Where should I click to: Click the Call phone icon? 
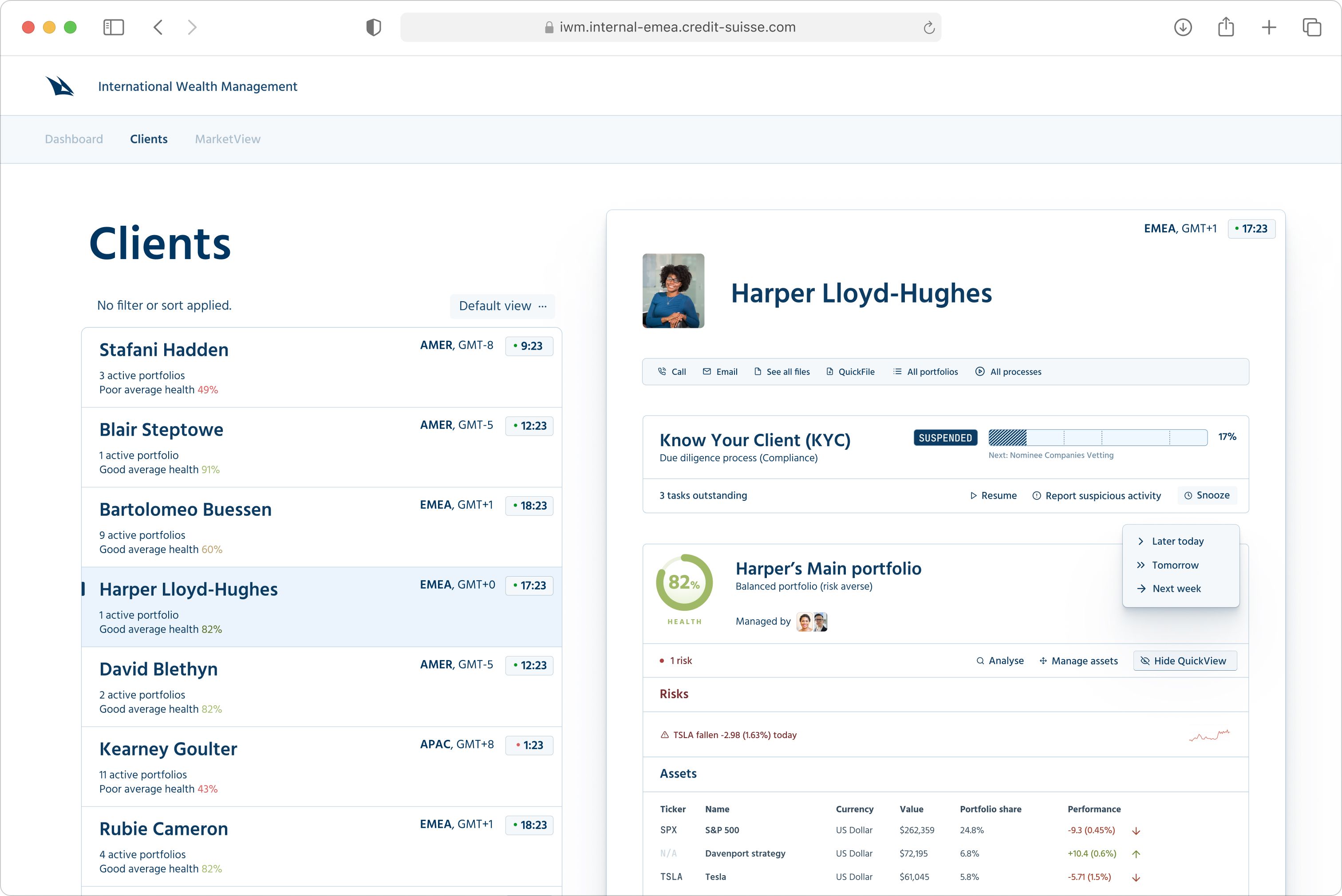(x=662, y=371)
